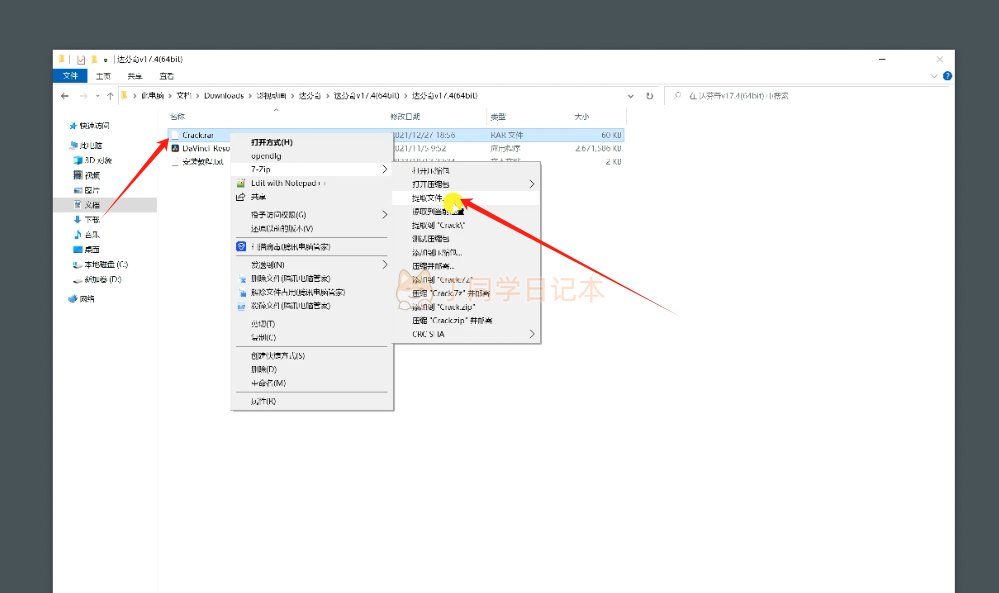Screen dimensions: 999x593
Task: Click the 文件 (File) ribbon button
Action: pyautogui.click(x=71, y=76)
